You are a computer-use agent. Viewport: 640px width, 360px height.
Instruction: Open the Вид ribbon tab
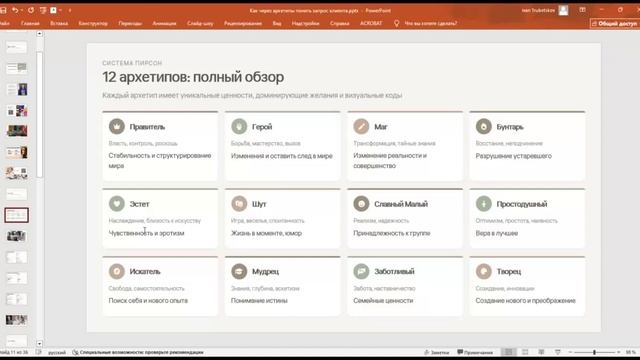pyautogui.click(x=277, y=23)
